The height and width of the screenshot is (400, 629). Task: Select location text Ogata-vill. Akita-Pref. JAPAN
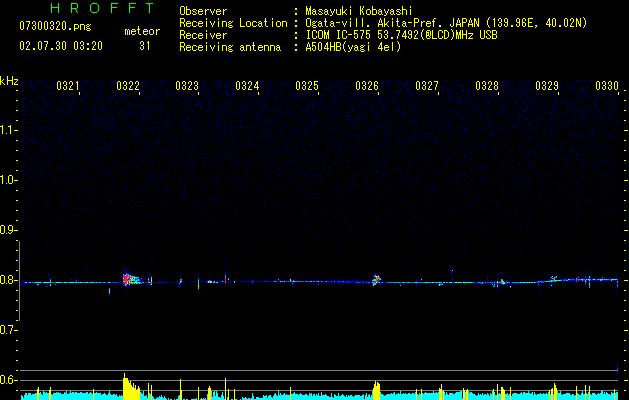pyautogui.click(x=392, y=23)
